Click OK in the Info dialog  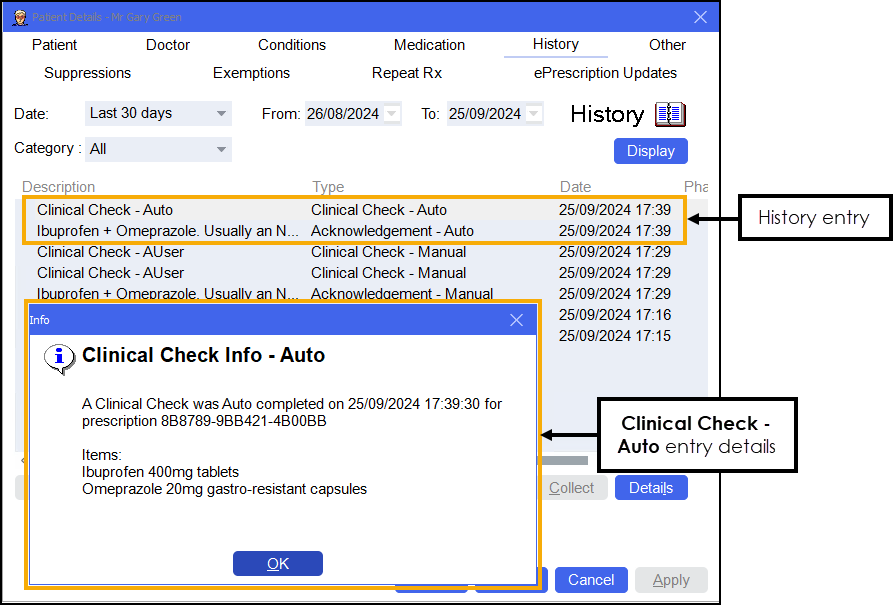coord(278,564)
